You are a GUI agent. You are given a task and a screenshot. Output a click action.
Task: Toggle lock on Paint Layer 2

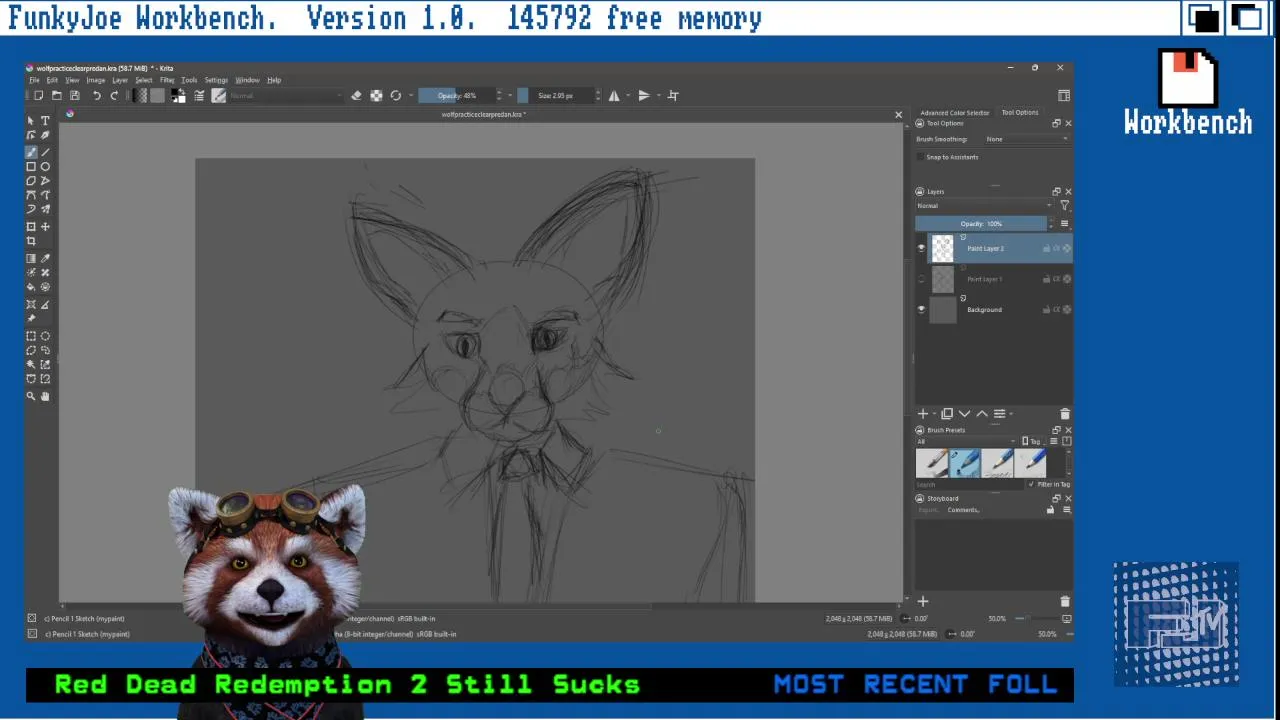pyautogui.click(x=1047, y=248)
